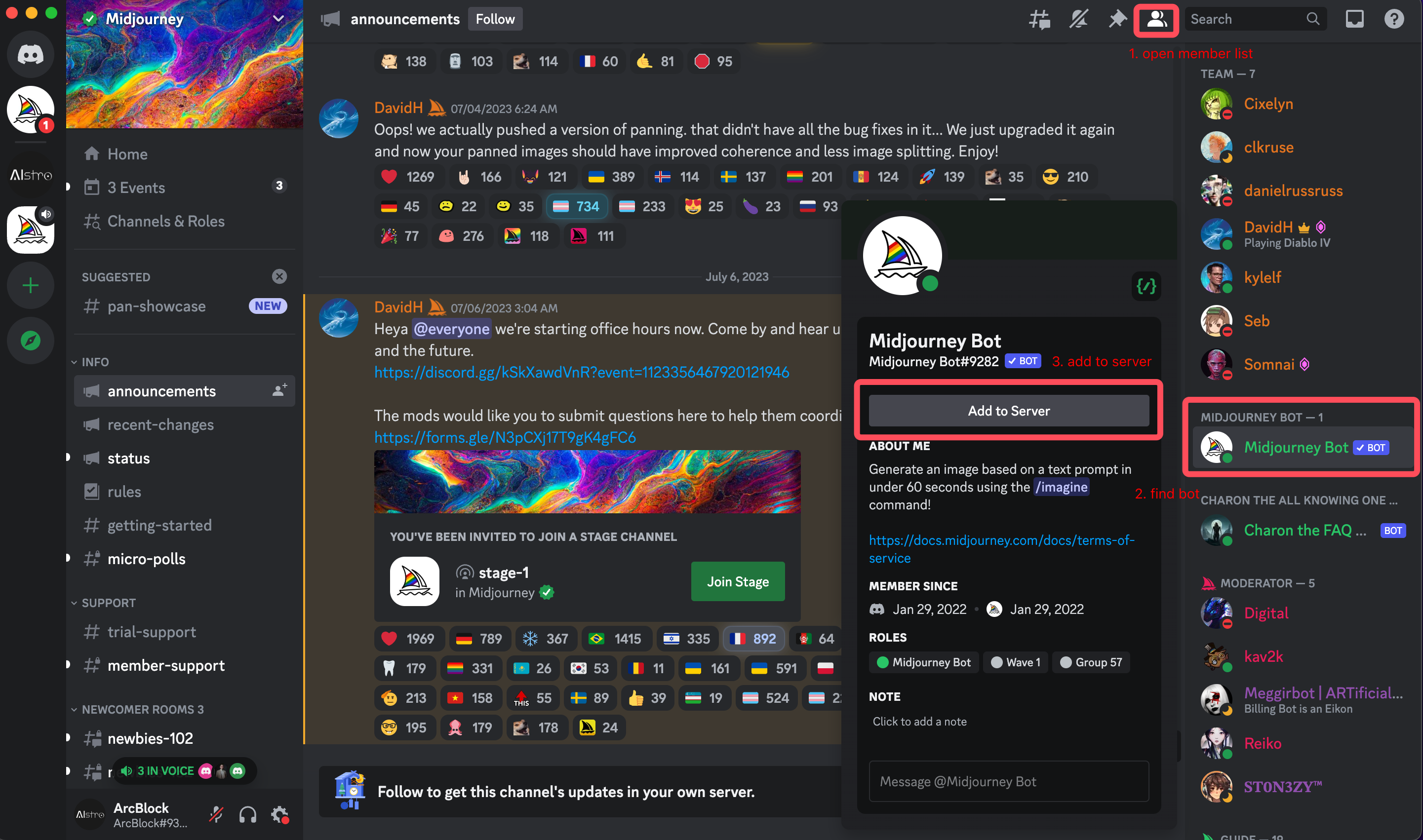Open User Settings gear icon
Screen dimensions: 1423x840
coord(280,814)
